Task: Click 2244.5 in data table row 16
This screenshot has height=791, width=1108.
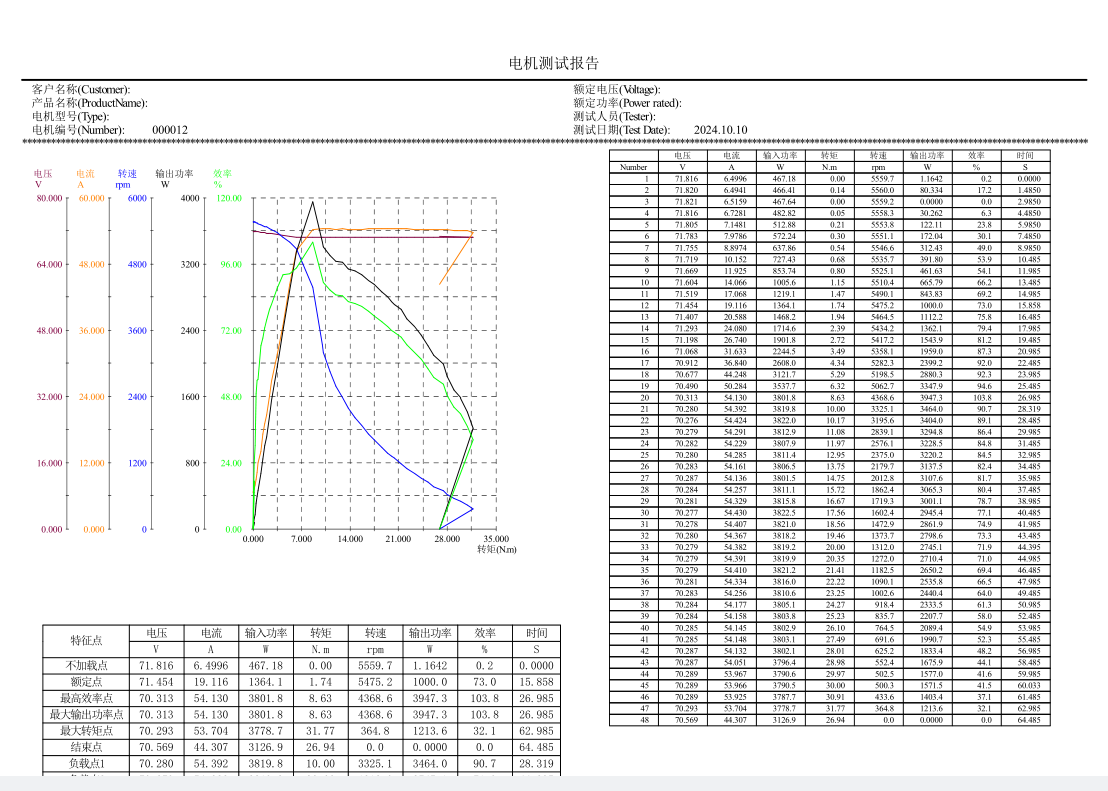Action: click(x=784, y=351)
